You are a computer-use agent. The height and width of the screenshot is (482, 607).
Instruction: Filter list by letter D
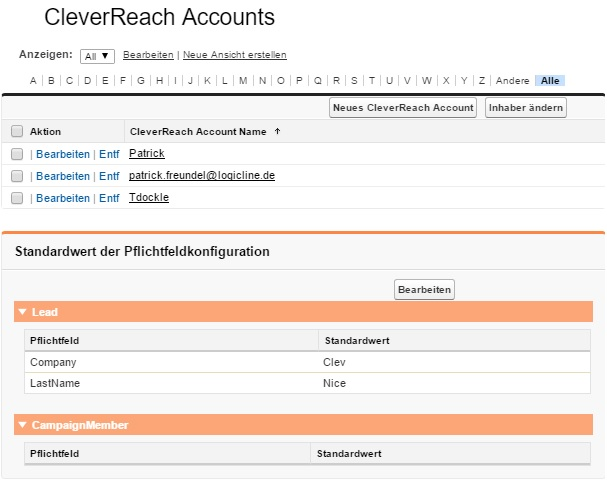(x=87, y=81)
